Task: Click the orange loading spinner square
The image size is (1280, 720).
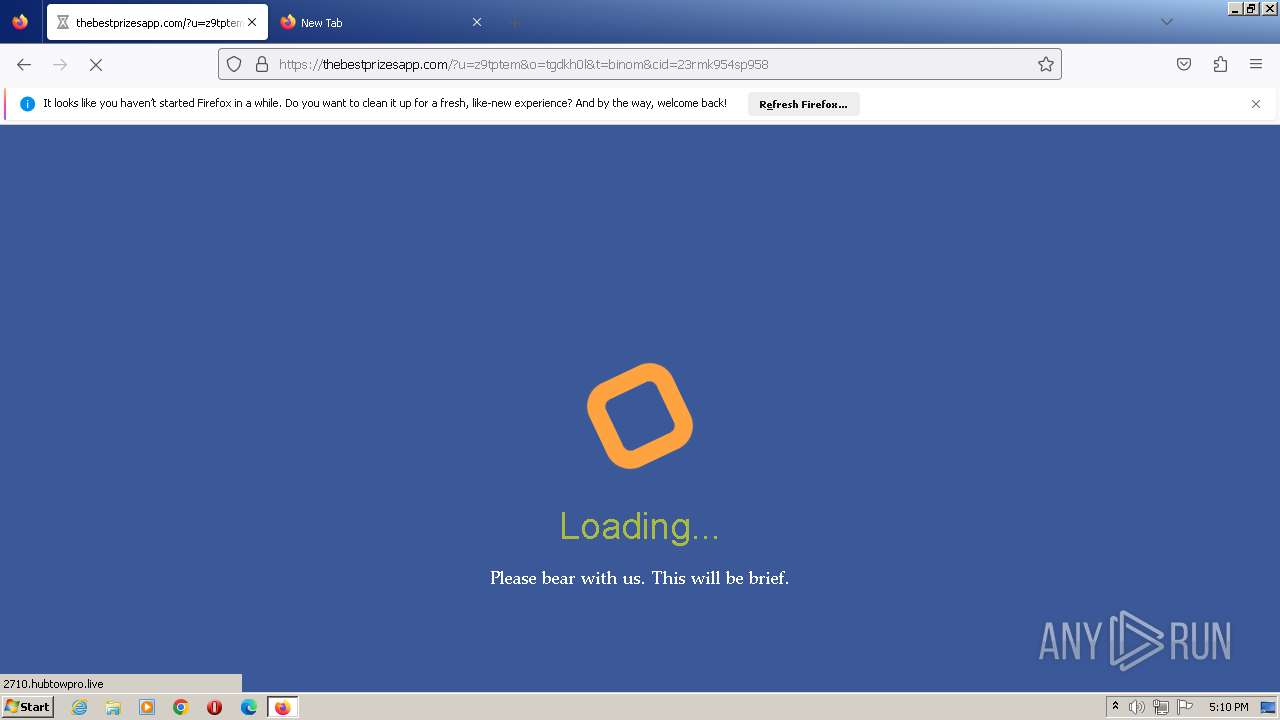Action: tap(640, 416)
